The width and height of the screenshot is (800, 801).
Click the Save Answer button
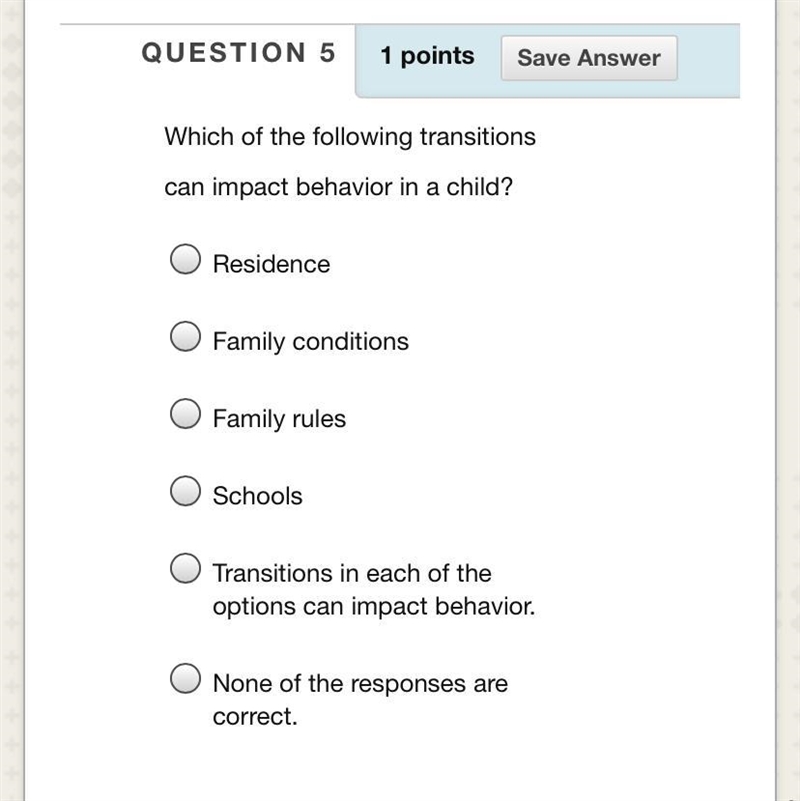pos(589,58)
